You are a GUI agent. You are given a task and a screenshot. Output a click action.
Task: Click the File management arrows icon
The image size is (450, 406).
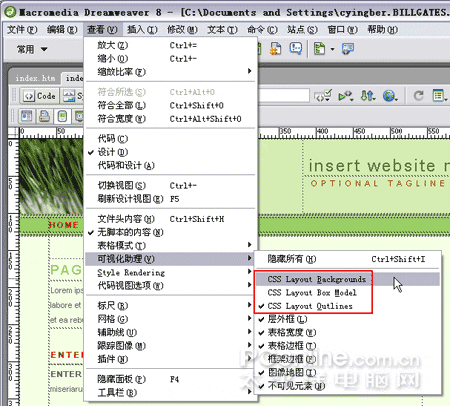click(368, 96)
